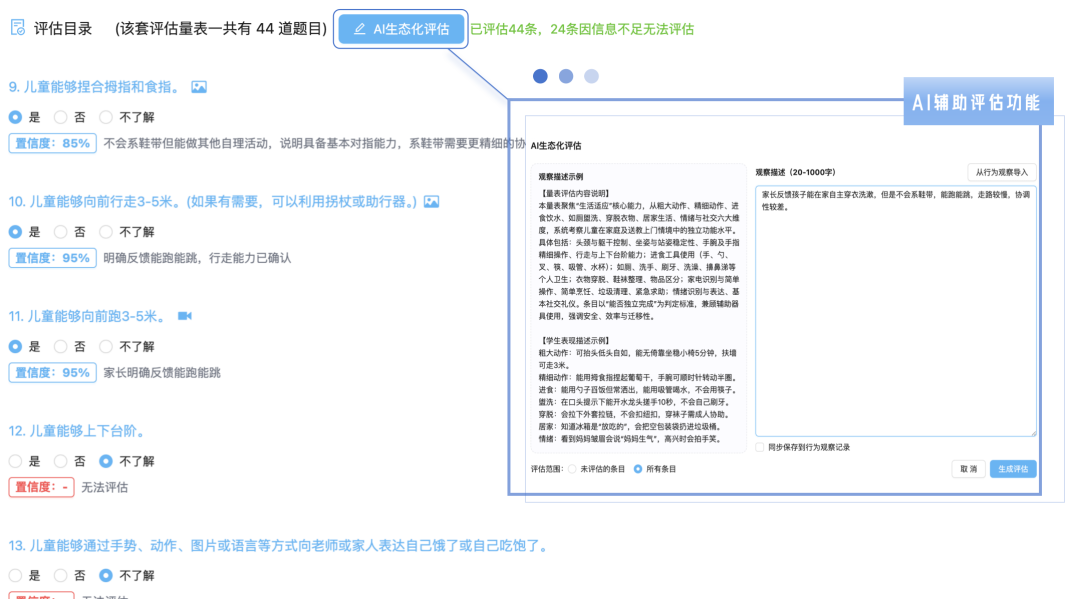Click 家长明确反馈能跑能跳 explanation text
The width and height of the screenshot is (1080, 599).
click(162, 372)
